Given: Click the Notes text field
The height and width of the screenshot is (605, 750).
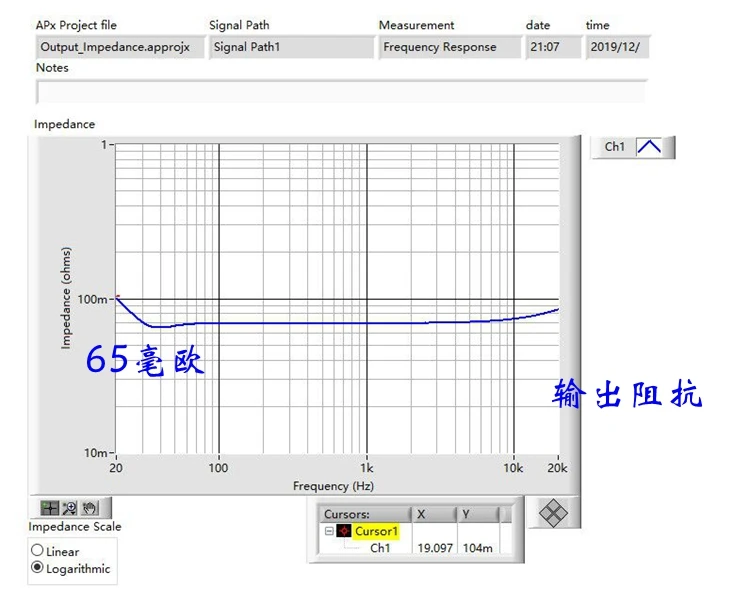Looking at the screenshot, I should click(x=340, y=92).
